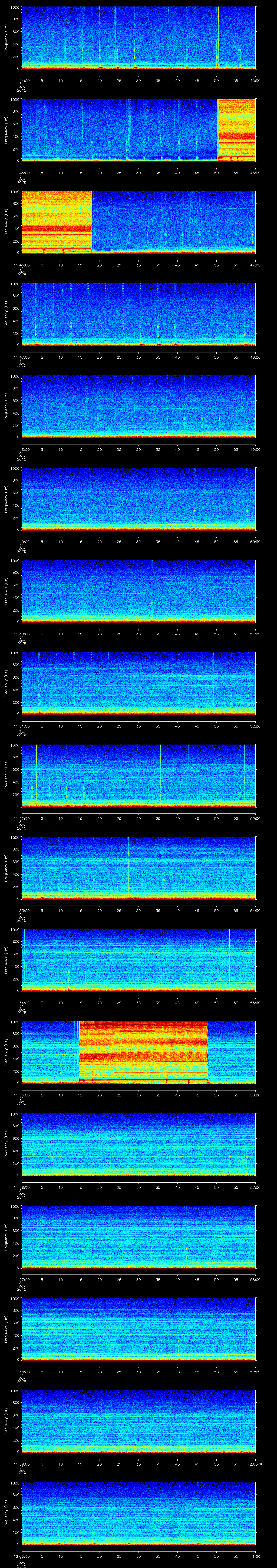Open the spectrogram panel starting at 11:50:00
The width and height of the screenshot is (277, 1568).
(x=138, y=591)
